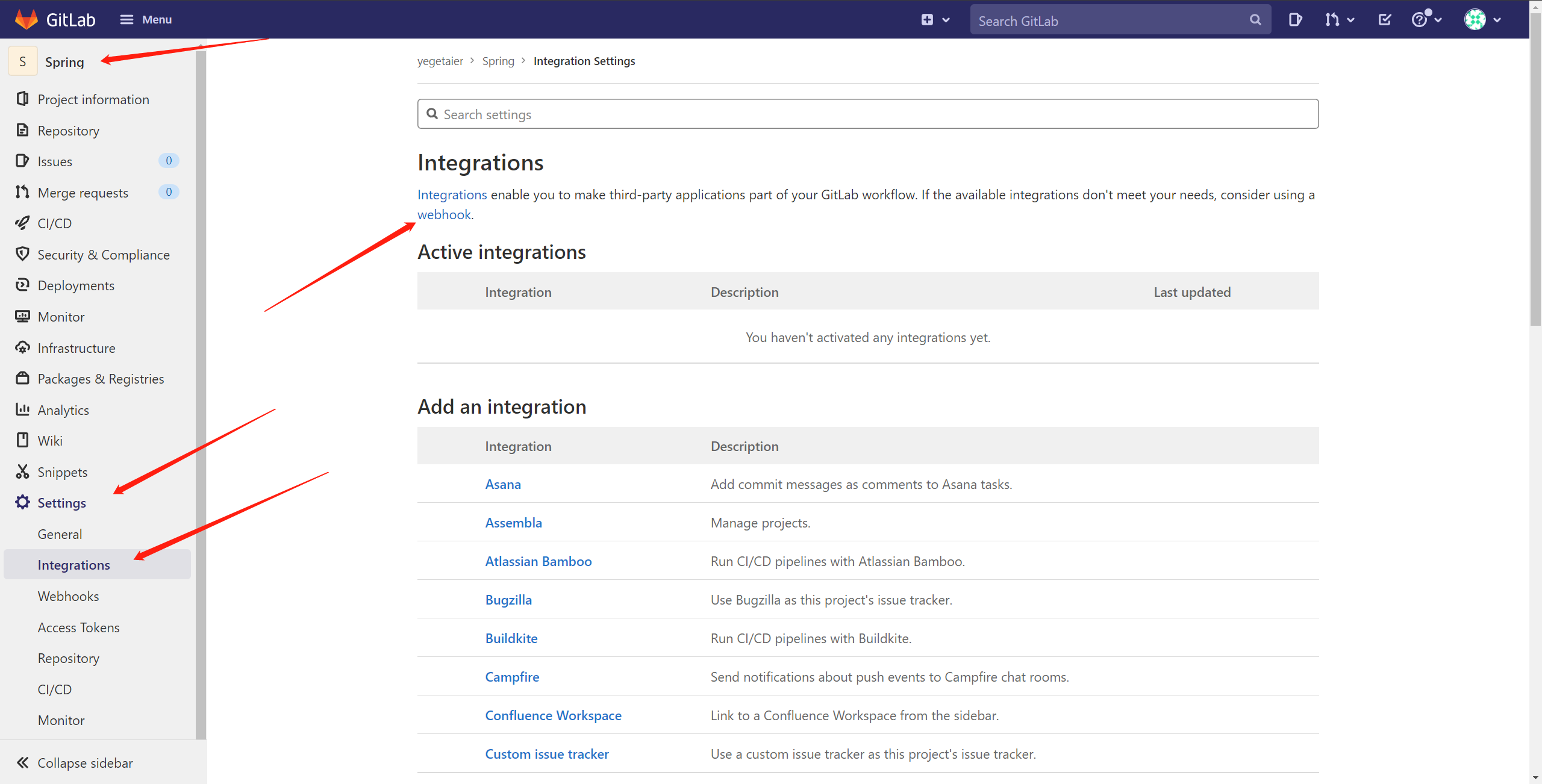Viewport: 1542px width, 784px height.
Task: Click the Wiki book icon
Action: point(22,440)
